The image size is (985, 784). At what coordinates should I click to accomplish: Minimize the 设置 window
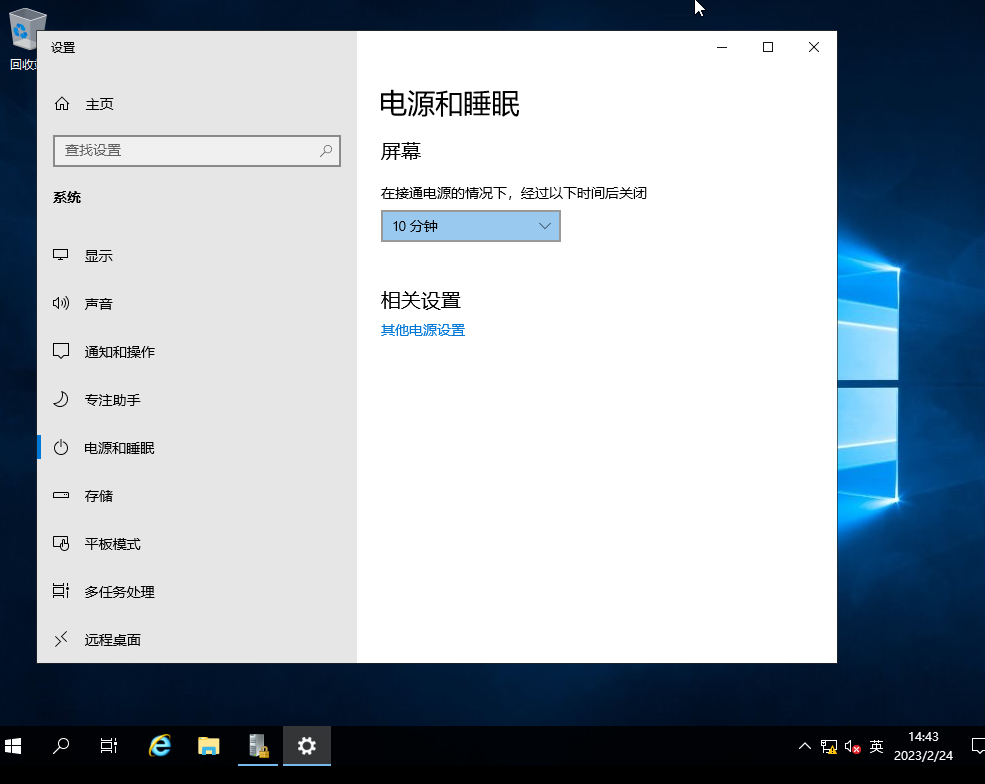(722, 47)
